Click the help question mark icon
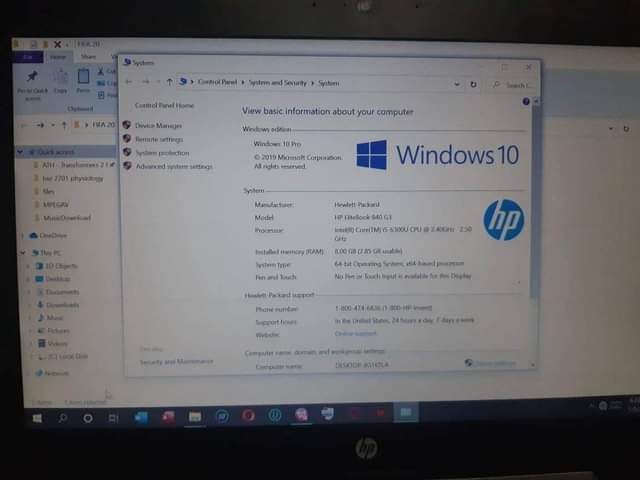The image size is (640, 480). tap(526, 101)
